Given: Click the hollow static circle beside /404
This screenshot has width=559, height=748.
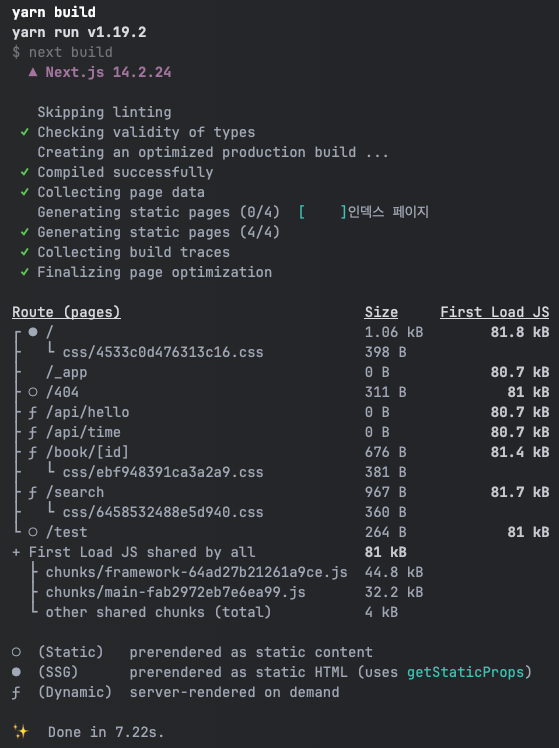Looking at the screenshot, I should point(33,392).
